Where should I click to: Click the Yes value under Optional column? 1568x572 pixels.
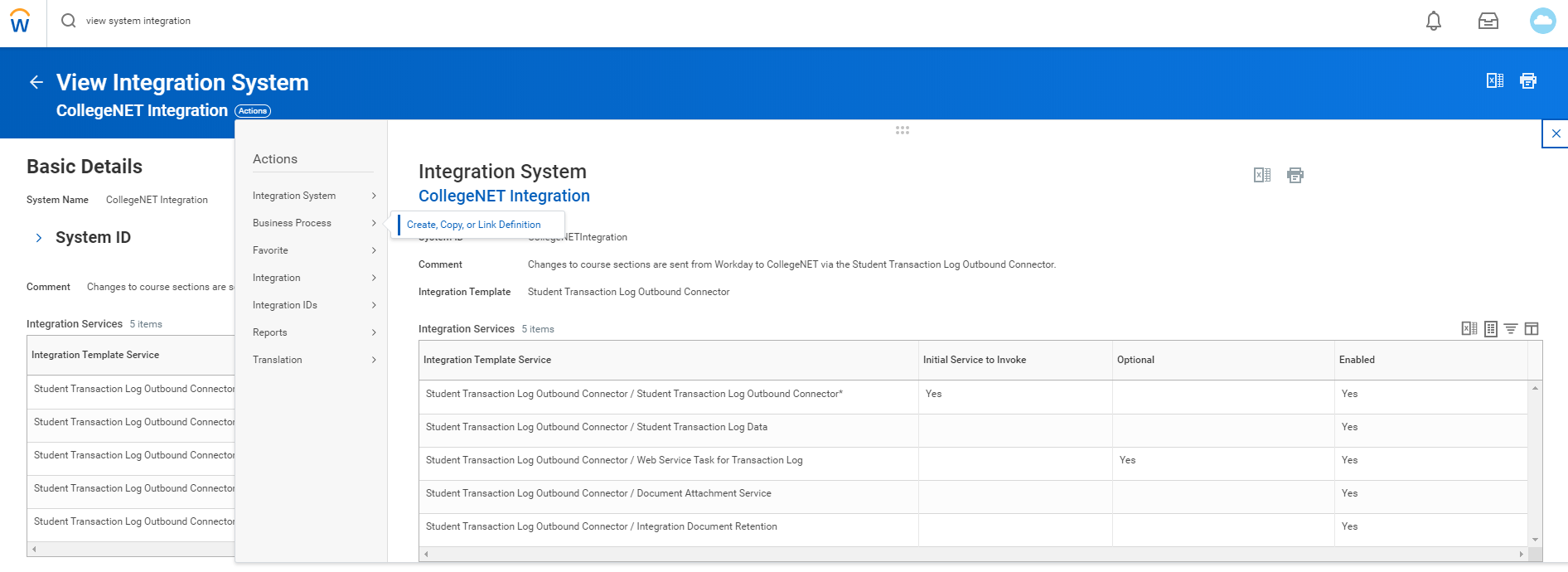tap(1127, 460)
